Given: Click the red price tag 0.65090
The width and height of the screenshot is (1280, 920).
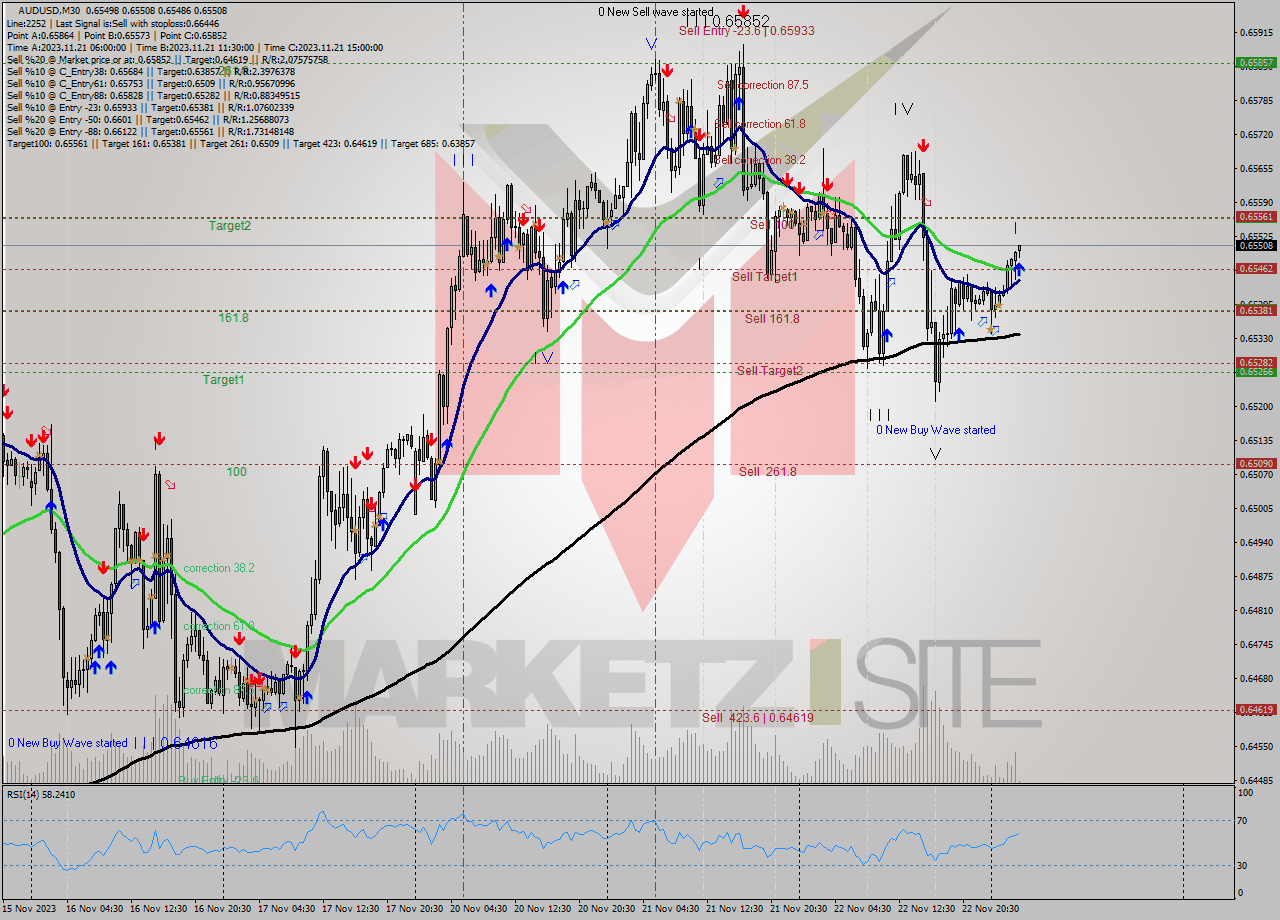Looking at the screenshot, I should (x=1256, y=463).
